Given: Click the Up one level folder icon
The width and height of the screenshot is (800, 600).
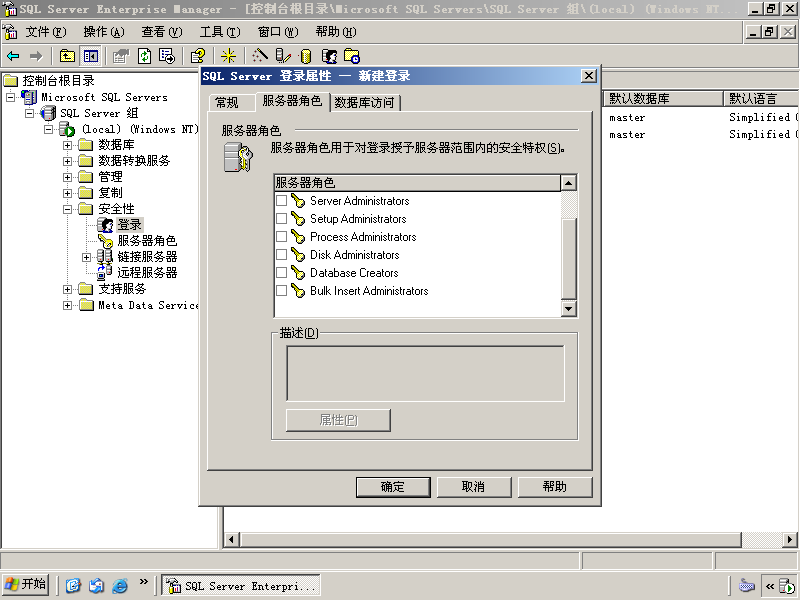Looking at the screenshot, I should click(67, 56).
